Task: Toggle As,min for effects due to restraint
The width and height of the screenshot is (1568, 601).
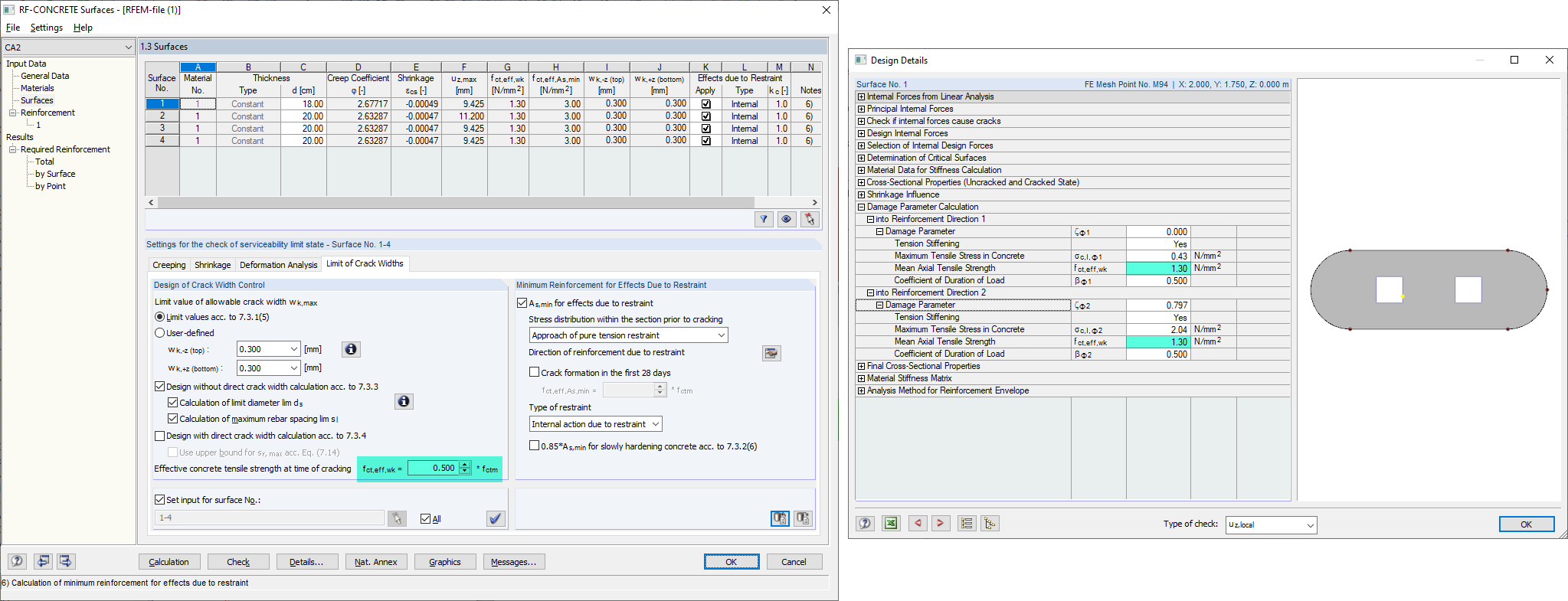Action: click(522, 303)
